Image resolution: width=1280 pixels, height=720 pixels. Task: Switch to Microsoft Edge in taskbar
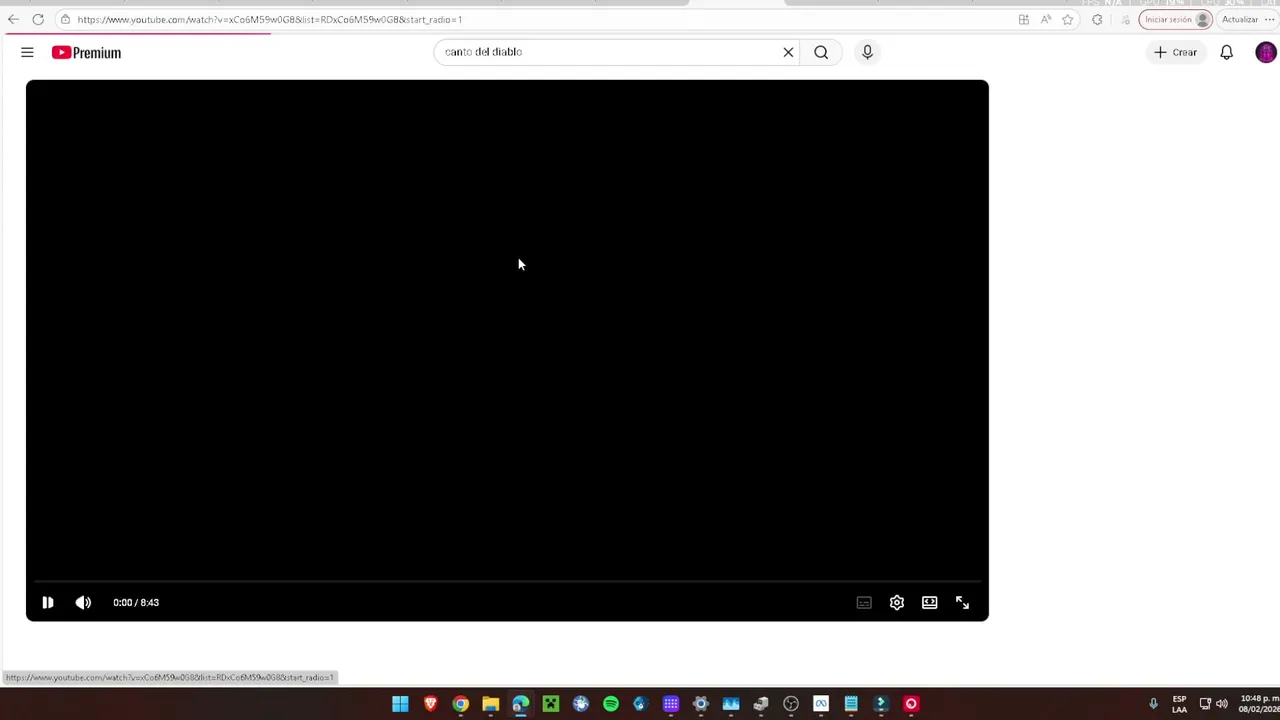coord(520,704)
